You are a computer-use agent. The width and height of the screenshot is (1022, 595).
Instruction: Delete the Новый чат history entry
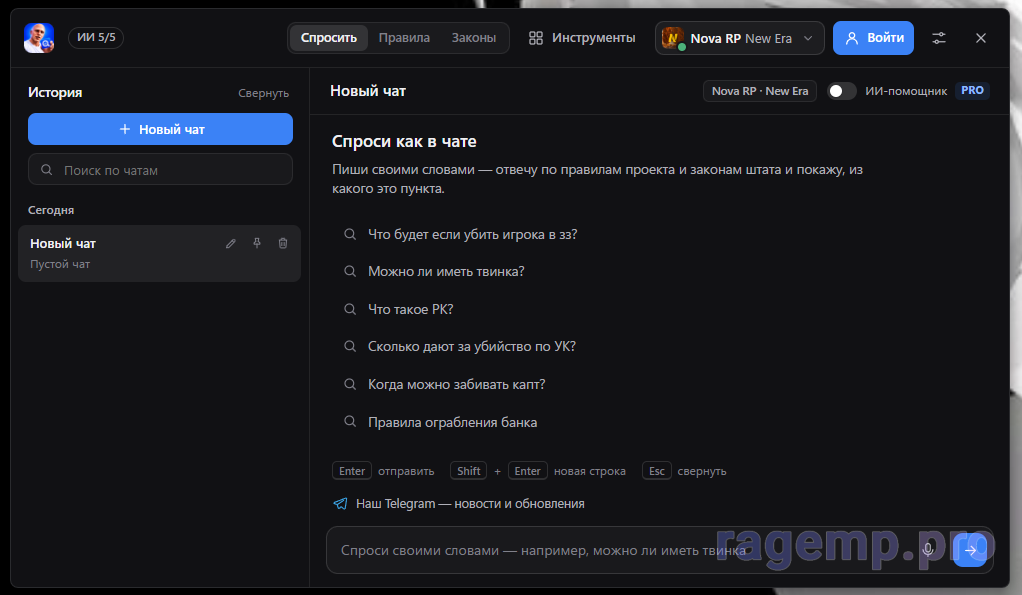tap(283, 243)
